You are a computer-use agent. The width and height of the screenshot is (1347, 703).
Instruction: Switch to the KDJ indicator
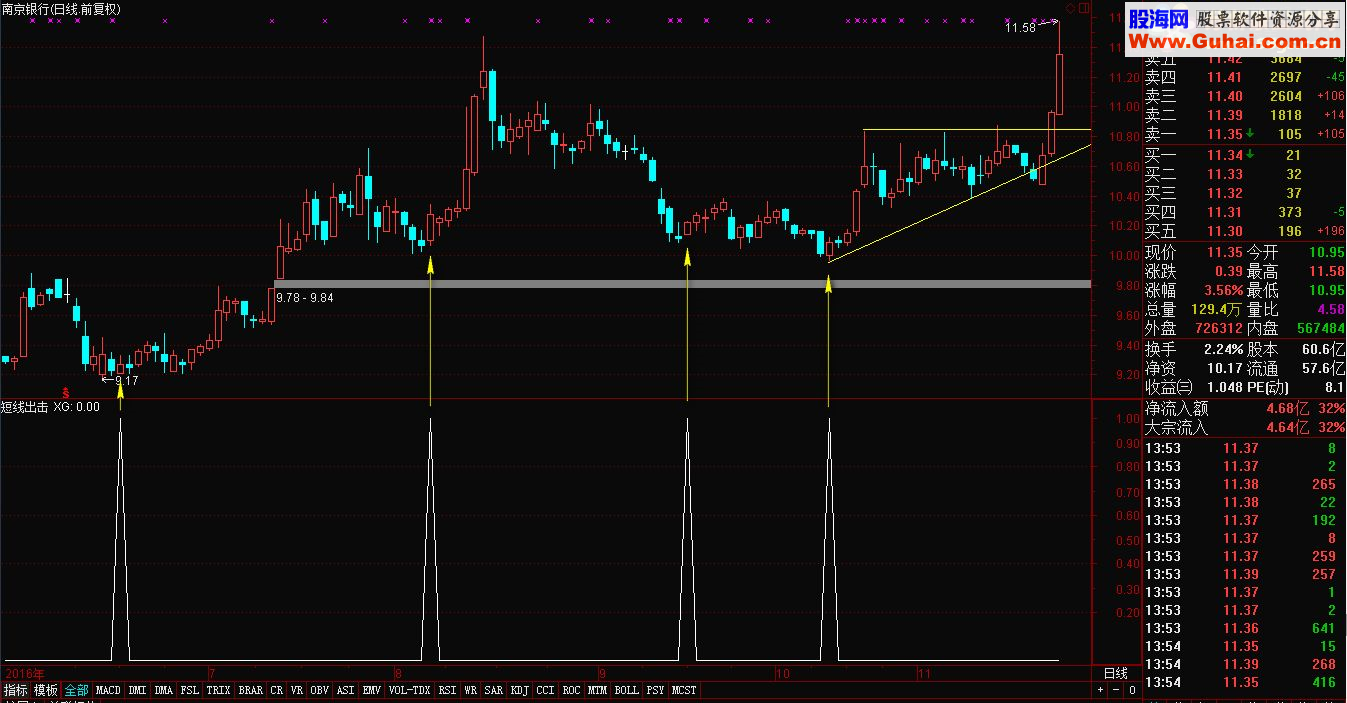pos(520,690)
